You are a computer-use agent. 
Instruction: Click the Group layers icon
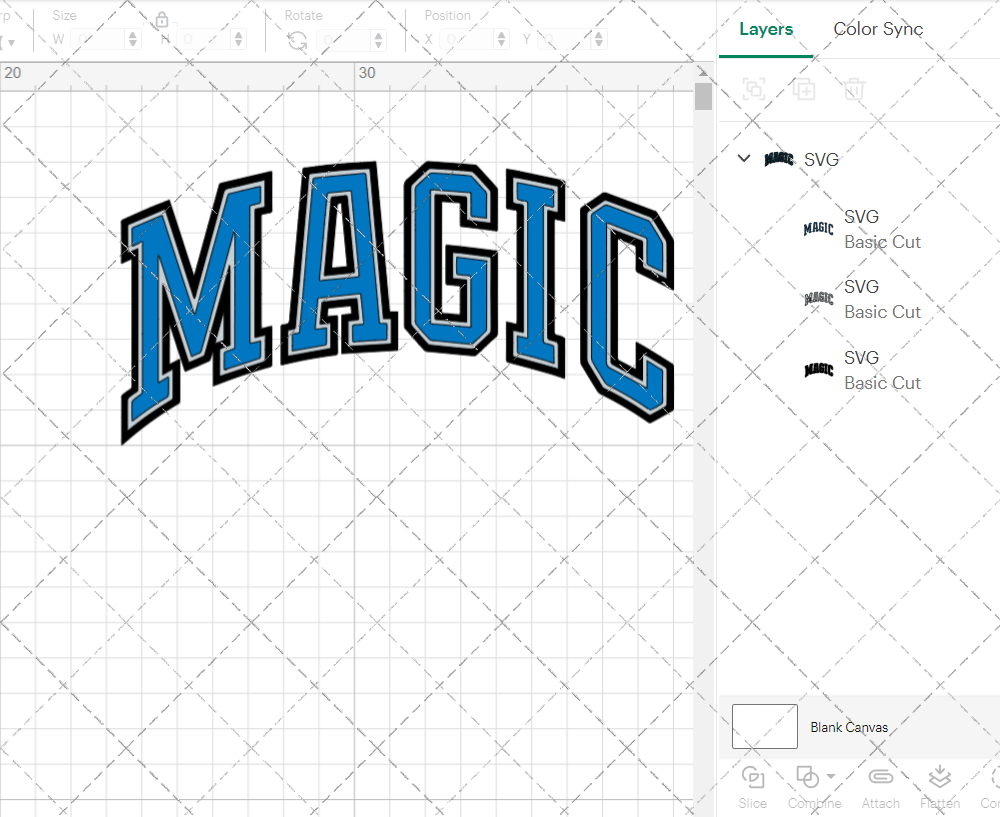pos(754,89)
